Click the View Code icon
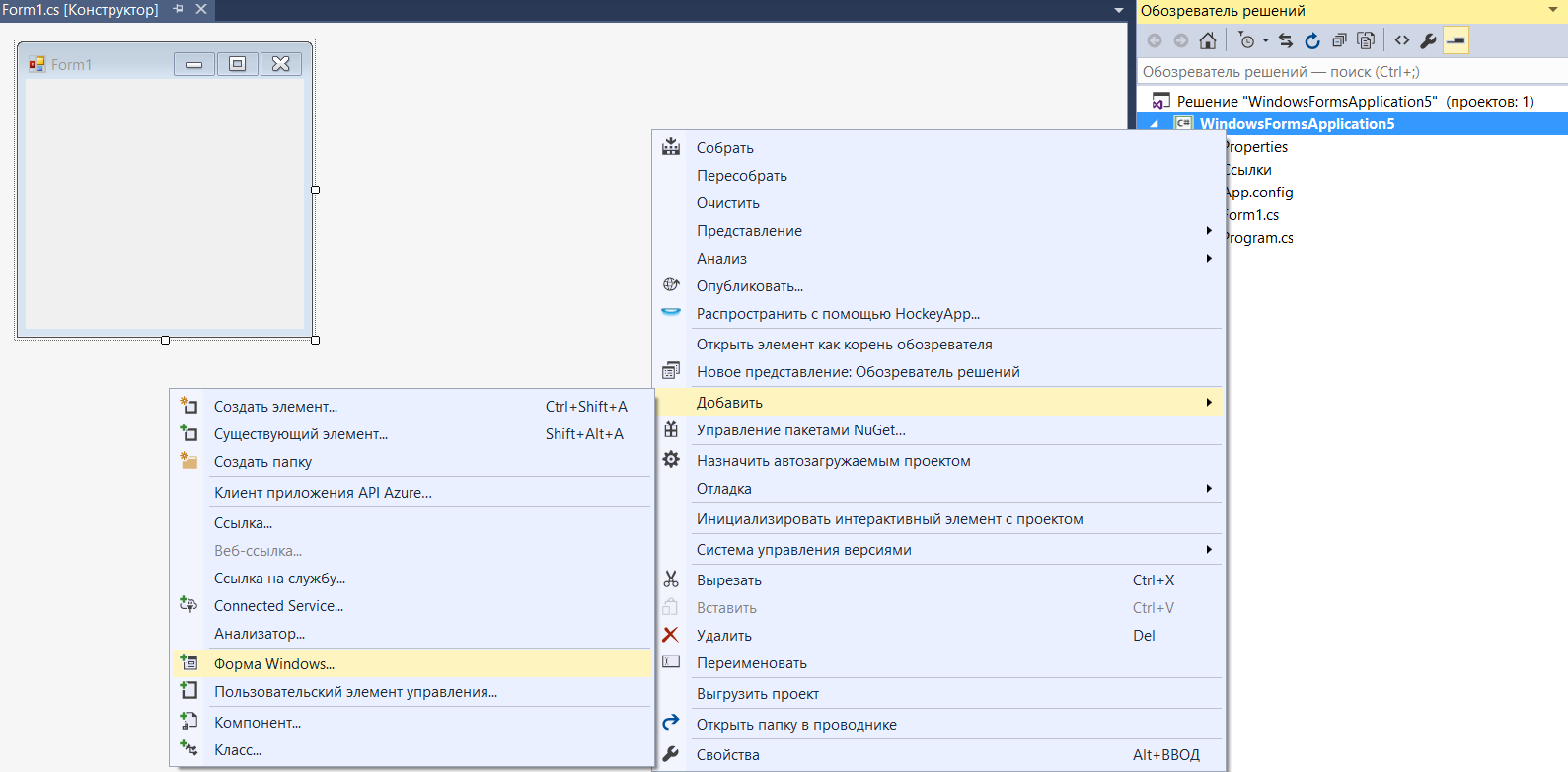Screen dimensions: 1568x772 pyautogui.click(x=1402, y=40)
